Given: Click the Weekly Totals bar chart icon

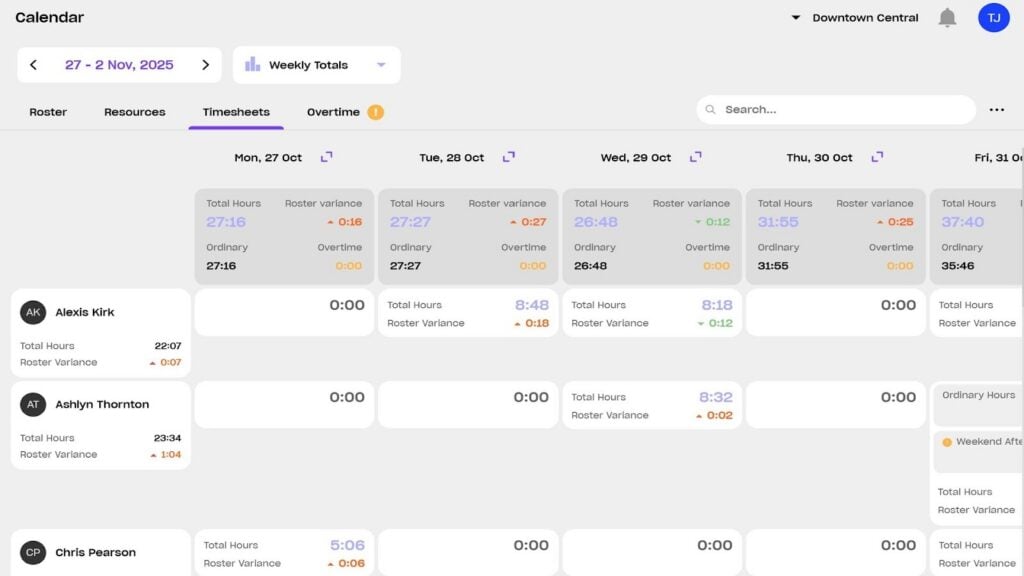Looking at the screenshot, I should pyautogui.click(x=253, y=65).
